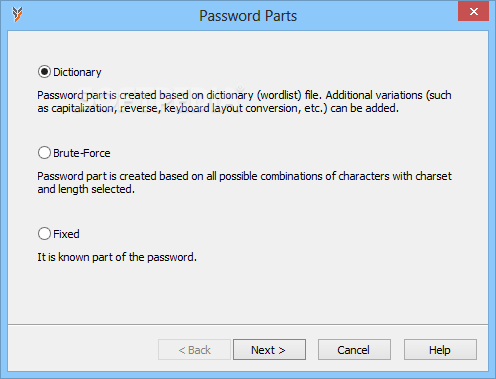This screenshot has width=496, height=379.
Task: Click the Dictionary wordlist description paragraph
Action: tap(244, 102)
